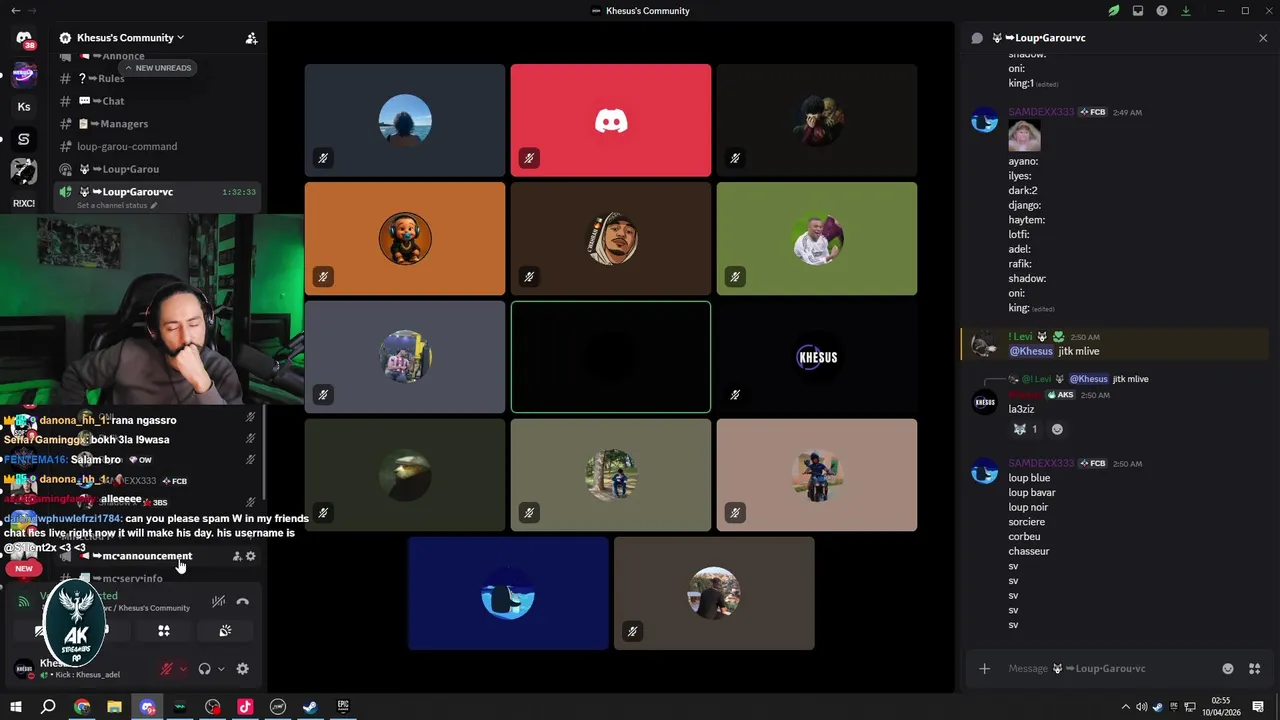Click the green leaf icon in the title bar
The height and width of the screenshot is (720, 1280).
1113,11
